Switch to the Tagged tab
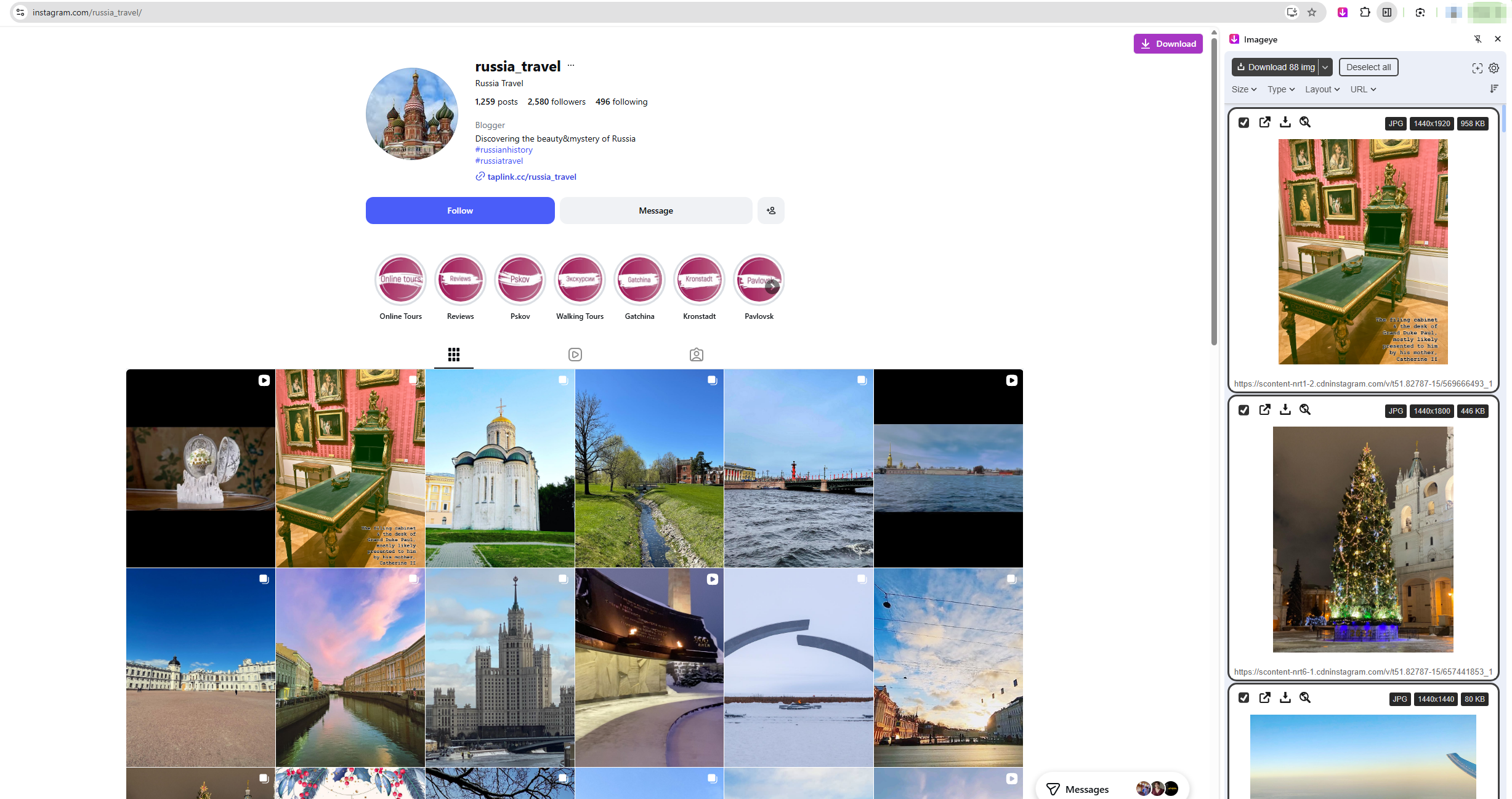 click(697, 355)
